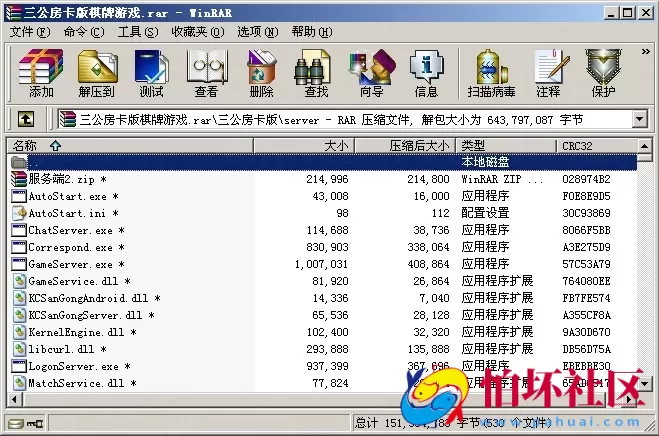Sort by 类型 column header
The width and height of the screenshot is (659, 436).
[506, 146]
